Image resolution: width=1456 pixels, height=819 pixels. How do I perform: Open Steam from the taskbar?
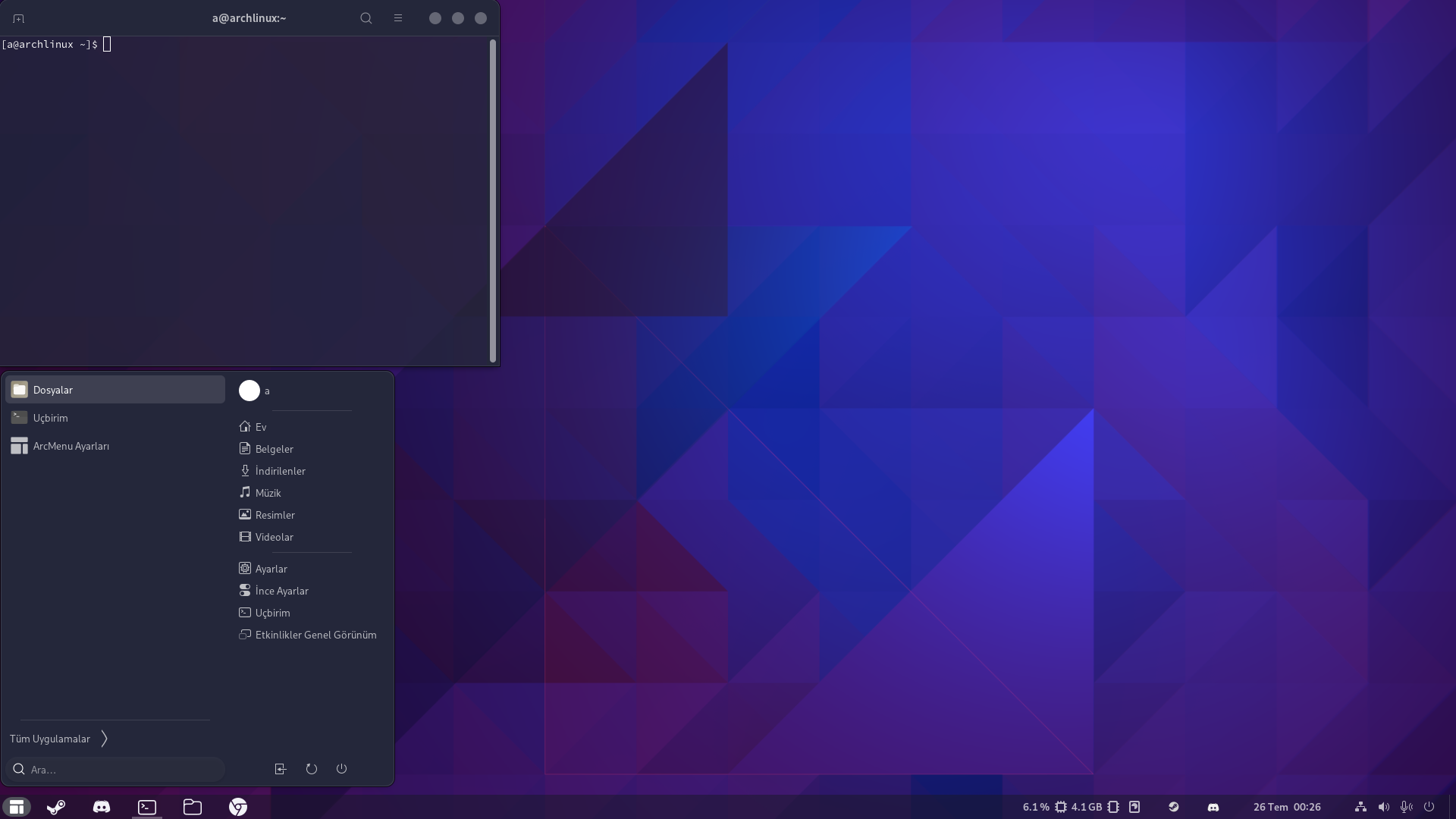[x=56, y=807]
